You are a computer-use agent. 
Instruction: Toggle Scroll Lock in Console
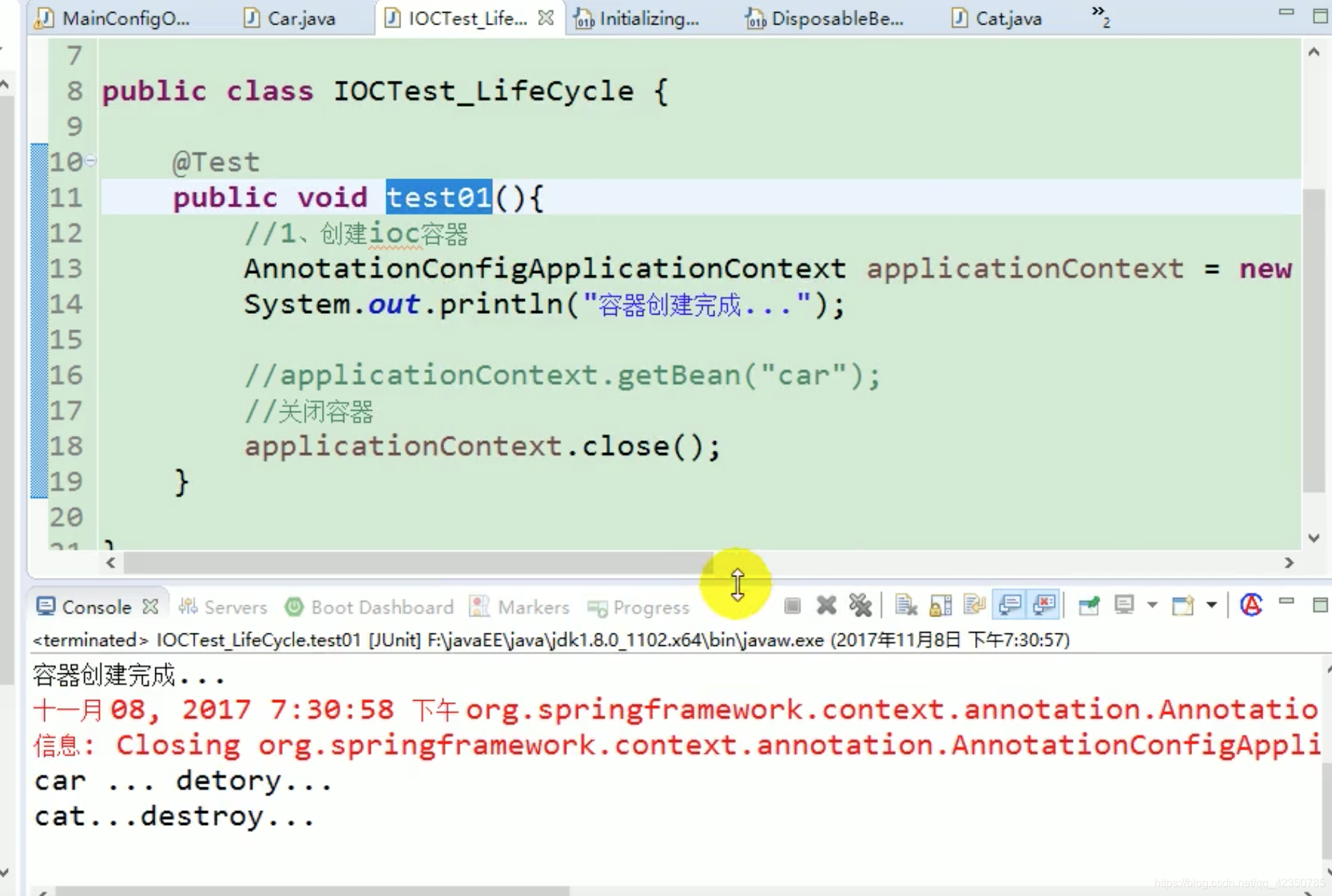(x=941, y=606)
